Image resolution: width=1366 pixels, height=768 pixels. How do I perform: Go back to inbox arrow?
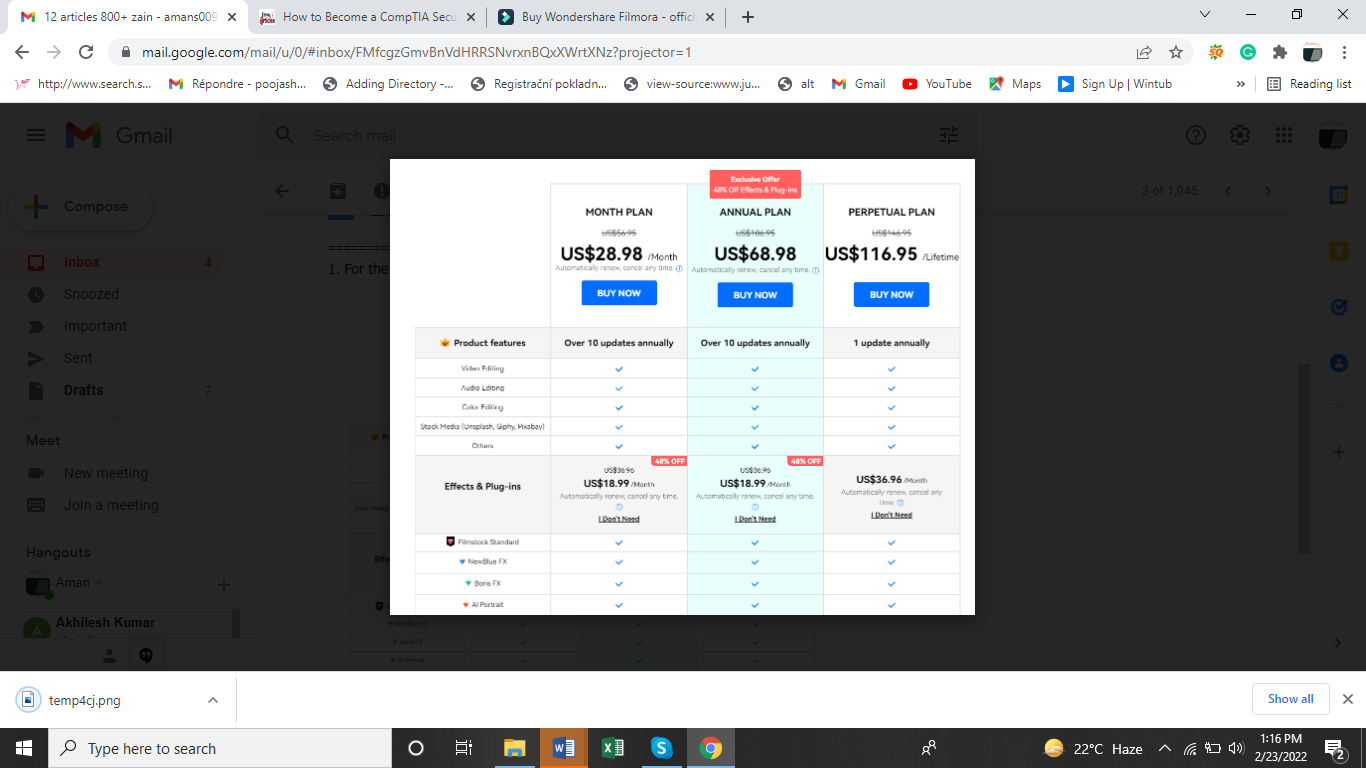coord(282,191)
